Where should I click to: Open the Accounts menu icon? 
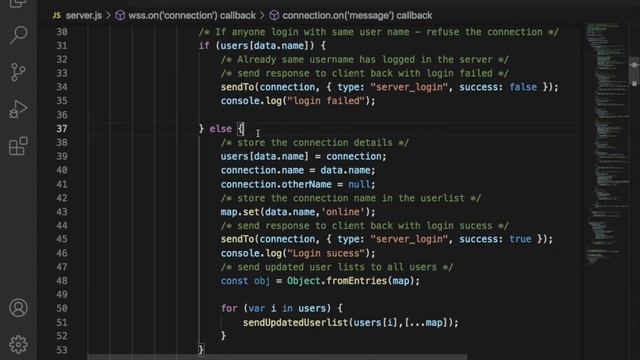point(18,308)
